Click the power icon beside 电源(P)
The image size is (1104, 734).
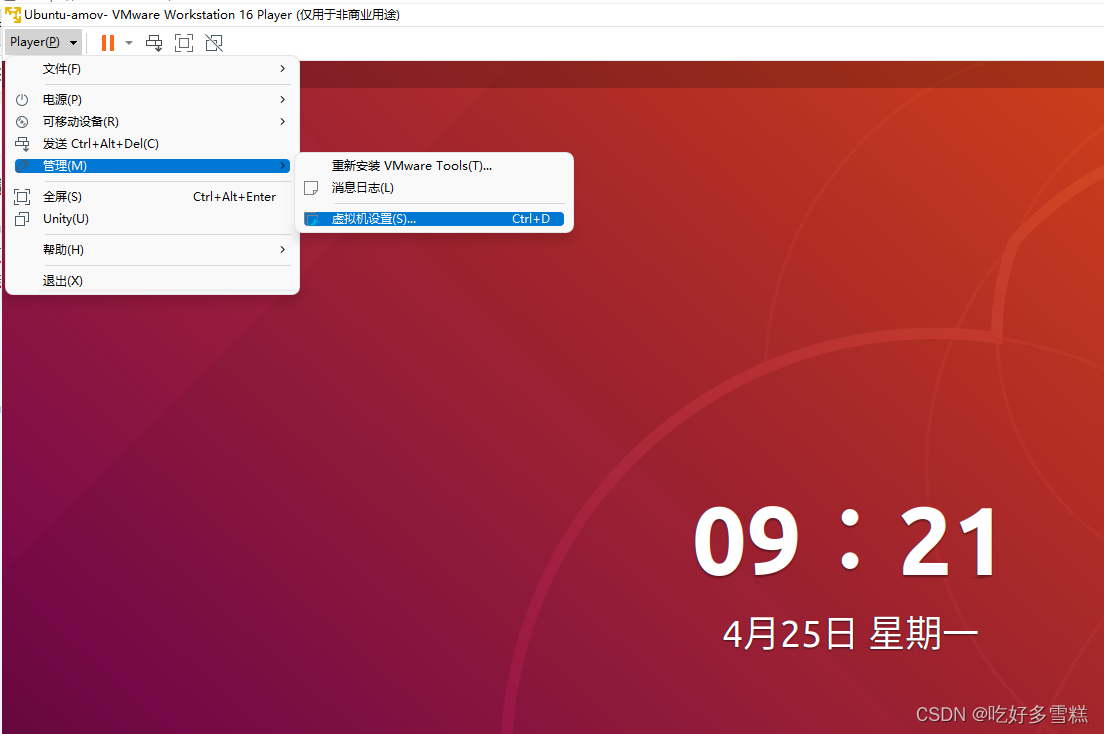tap(22, 99)
